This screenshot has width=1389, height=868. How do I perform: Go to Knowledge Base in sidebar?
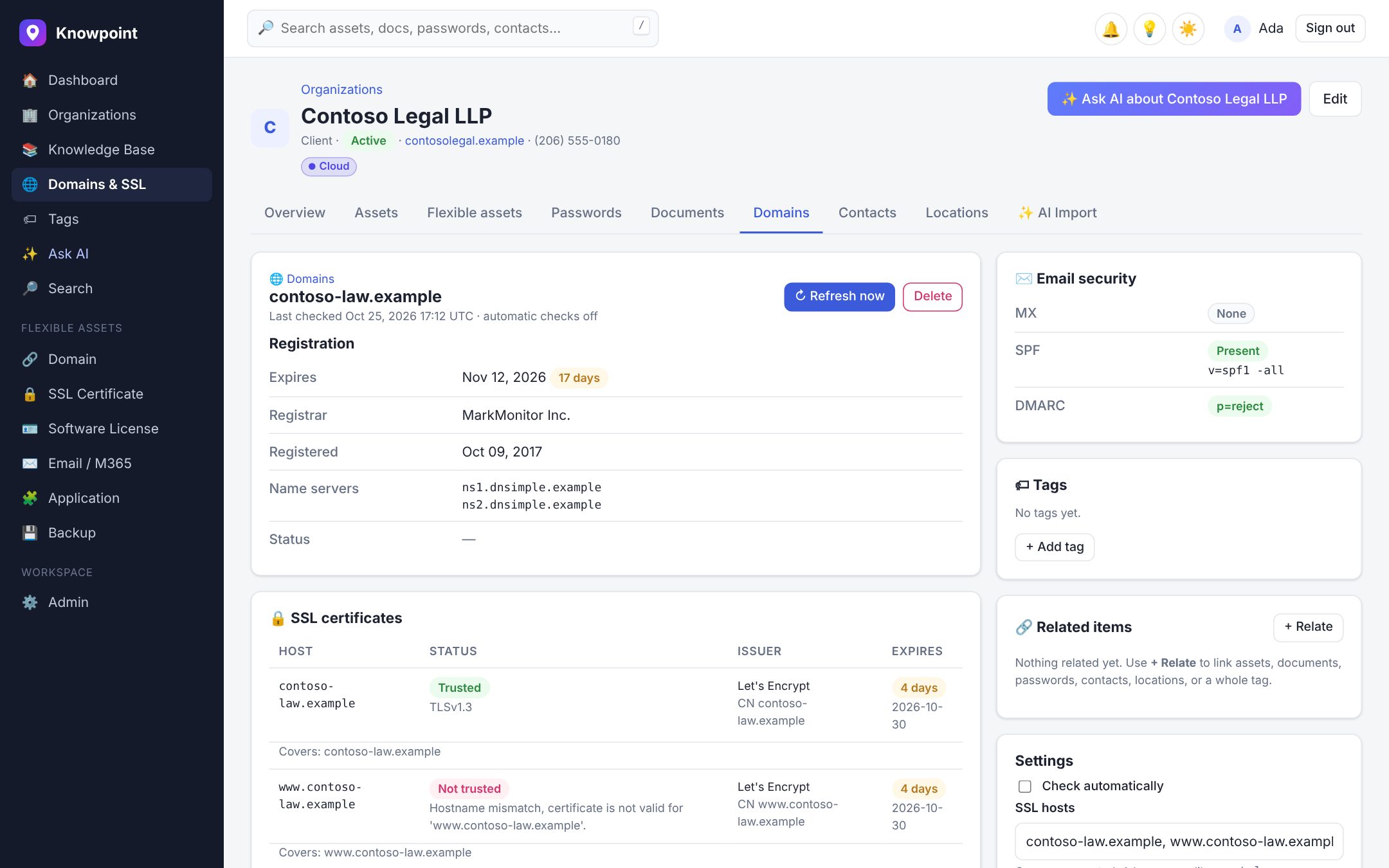[112, 150]
